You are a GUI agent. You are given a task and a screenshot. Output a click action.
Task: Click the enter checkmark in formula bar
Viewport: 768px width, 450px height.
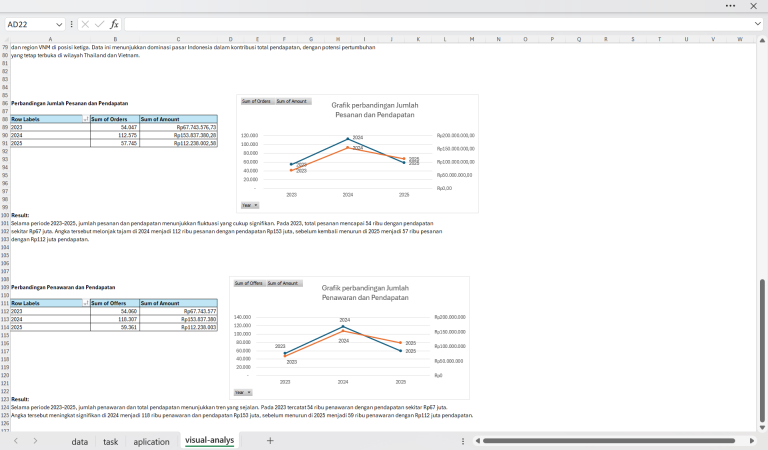click(x=99, y=23)
